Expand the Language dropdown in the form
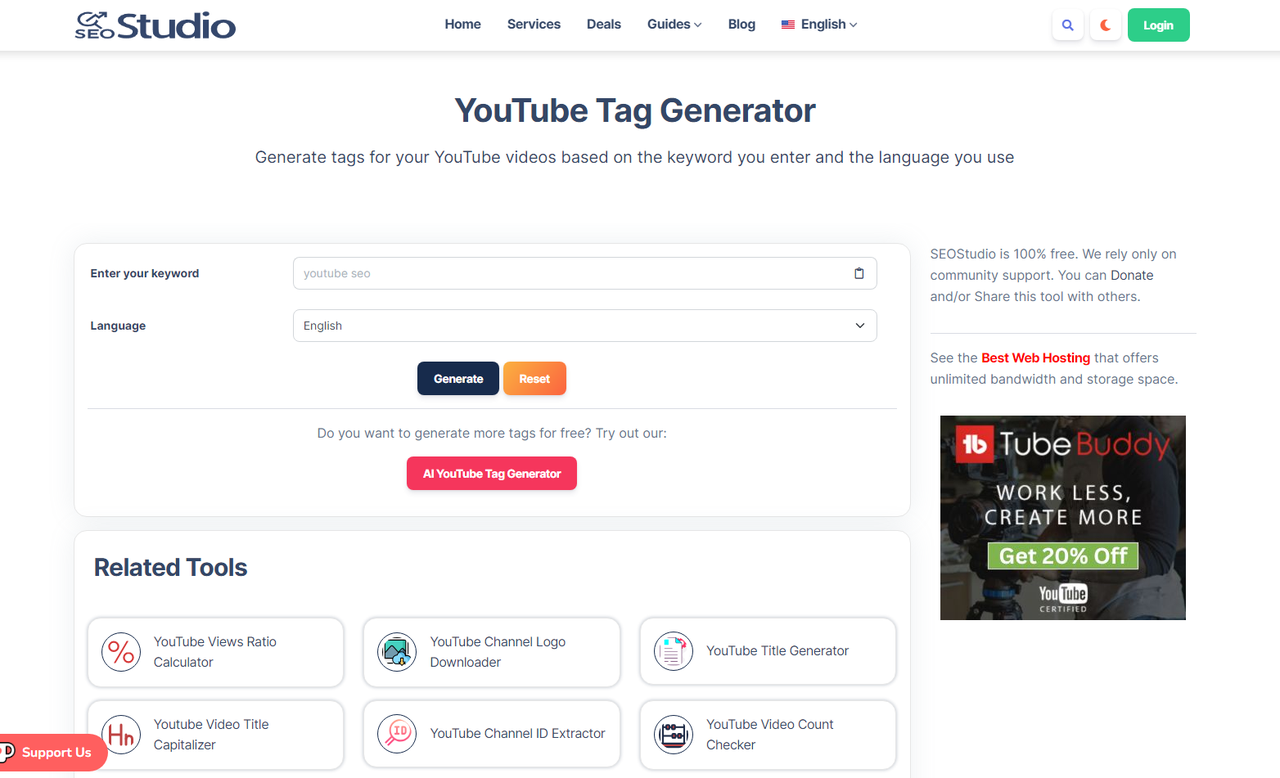Viewport: 1280px width, 778px height. point(584,325)
